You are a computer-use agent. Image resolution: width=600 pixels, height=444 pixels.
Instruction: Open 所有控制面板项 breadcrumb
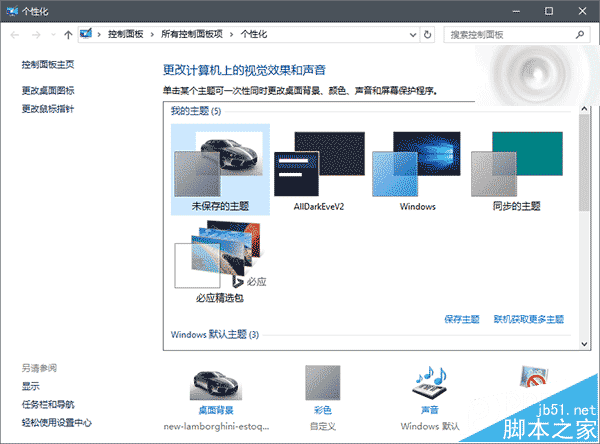(x=192, y=34)
